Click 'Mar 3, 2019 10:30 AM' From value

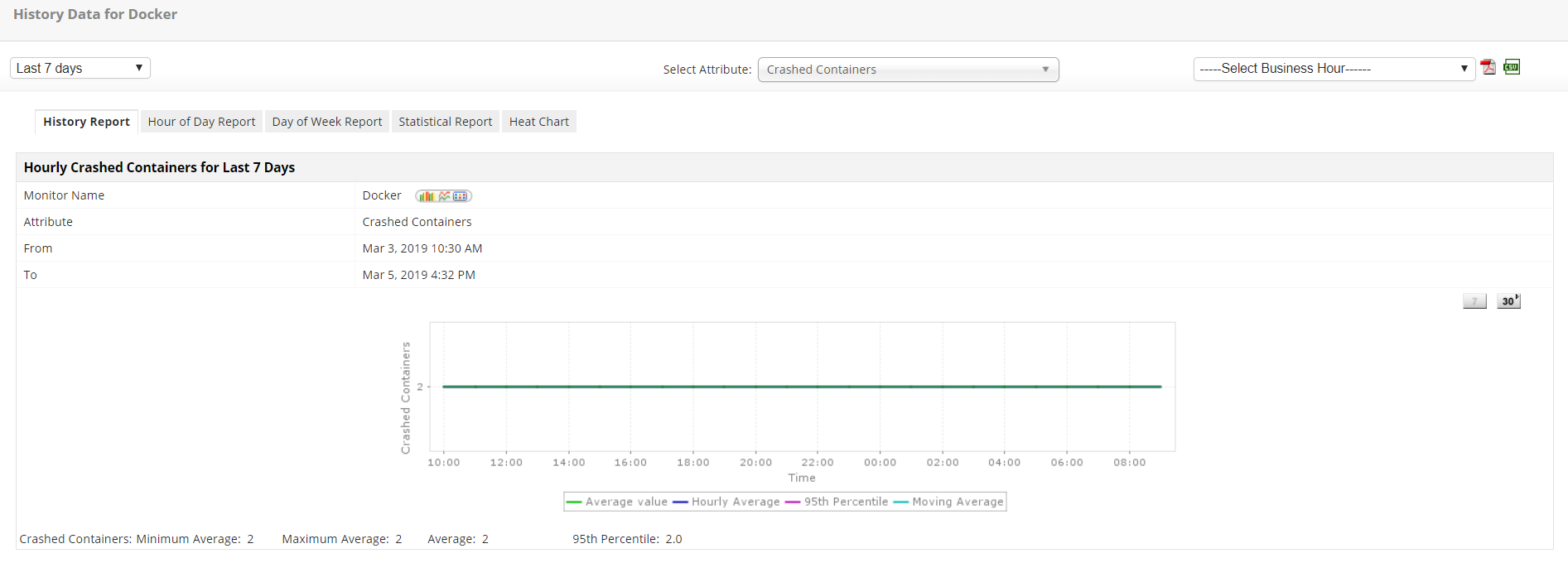pos(422,248)
